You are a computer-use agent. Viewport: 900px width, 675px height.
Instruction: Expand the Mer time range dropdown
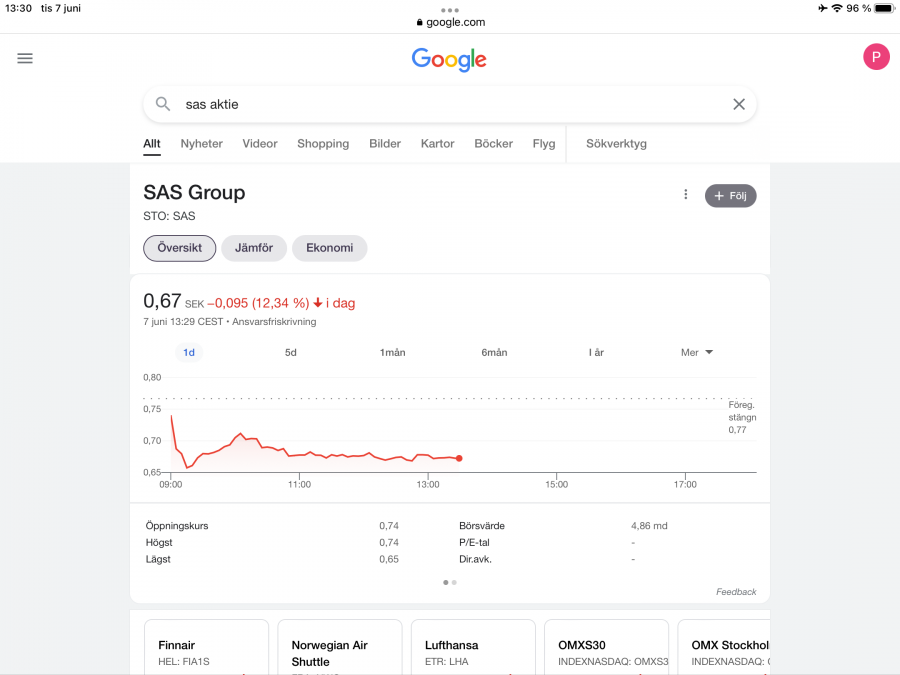tap(697, 352)
